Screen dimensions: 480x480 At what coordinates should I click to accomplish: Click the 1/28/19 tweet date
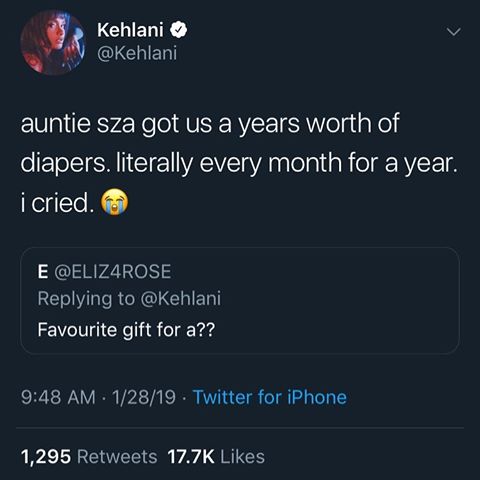pos(144,397)
